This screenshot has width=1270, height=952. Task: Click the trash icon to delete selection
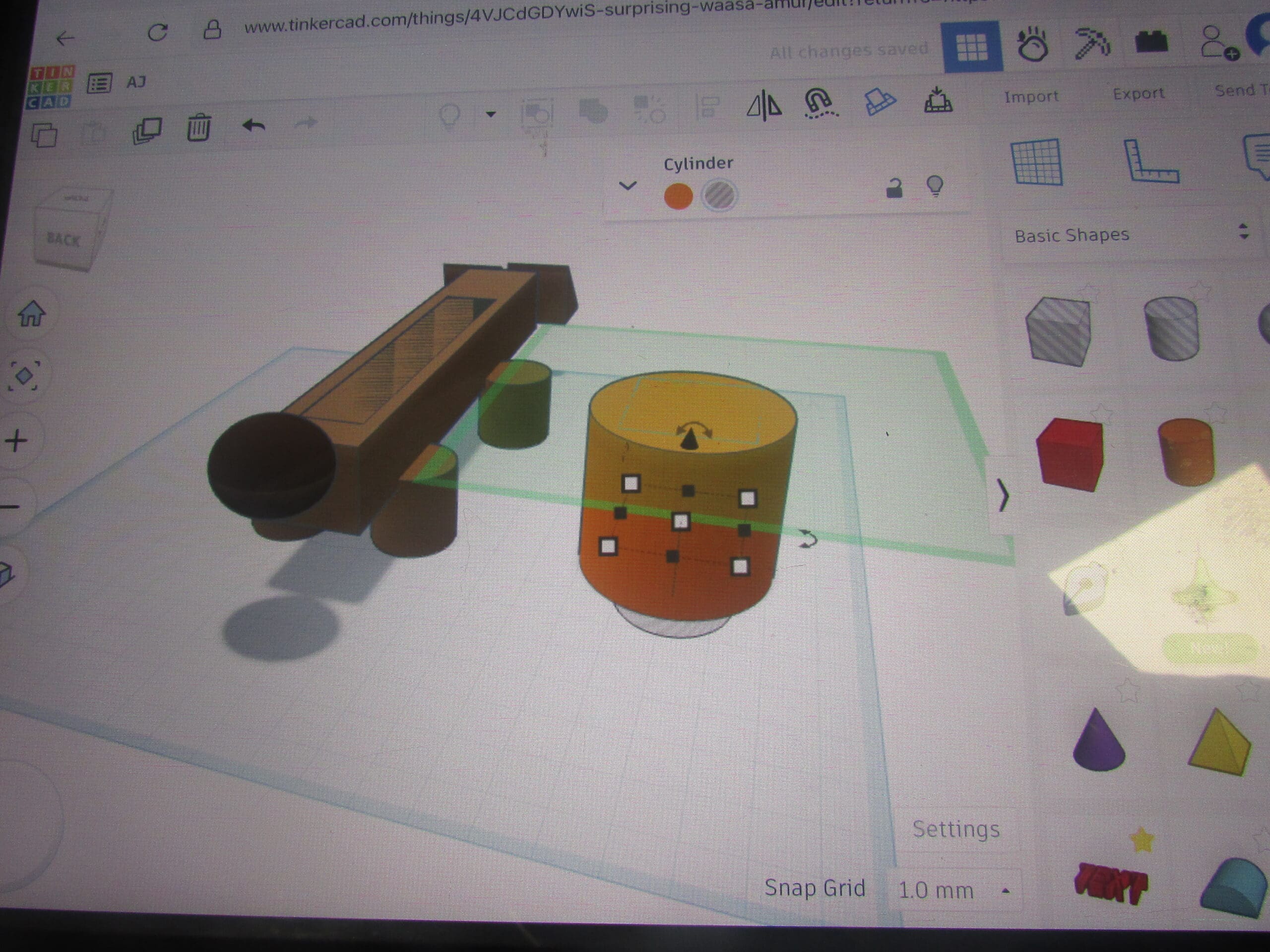pos(198,129)
